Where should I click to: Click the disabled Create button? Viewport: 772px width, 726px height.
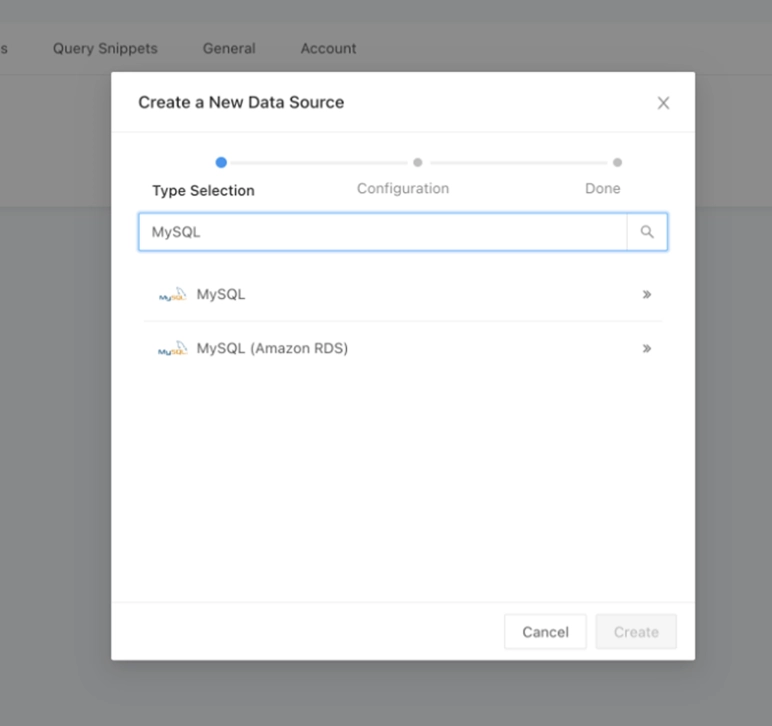[x=636, y=631]
